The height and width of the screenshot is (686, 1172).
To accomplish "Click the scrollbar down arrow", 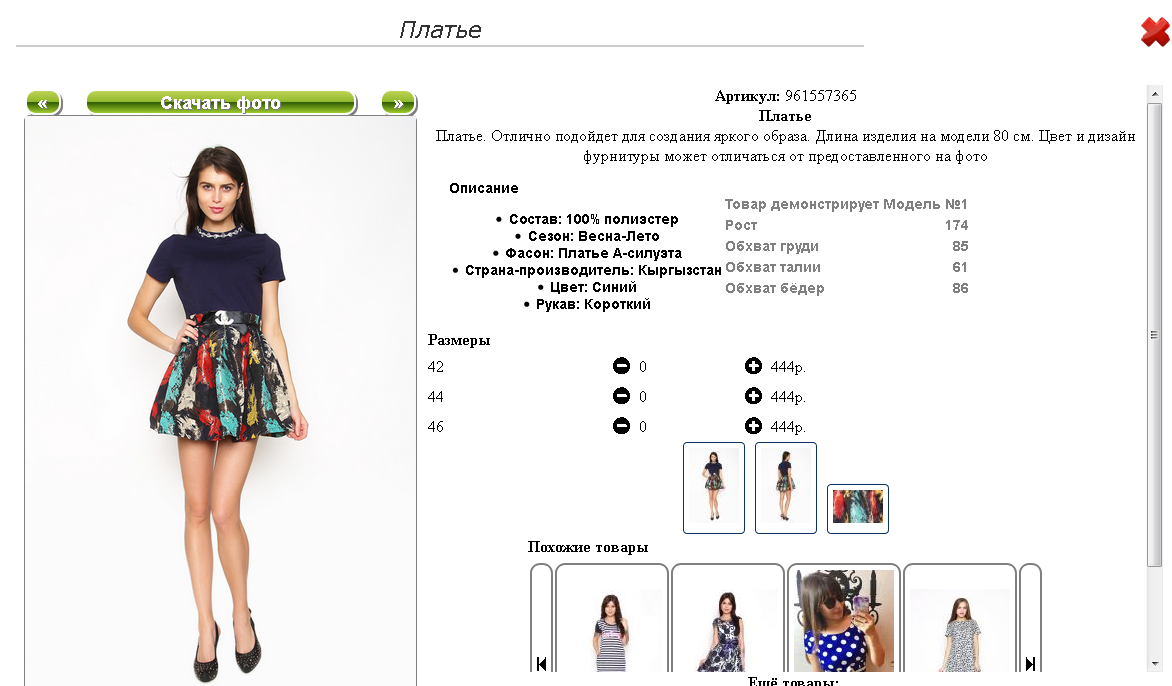I will 1155,664.
